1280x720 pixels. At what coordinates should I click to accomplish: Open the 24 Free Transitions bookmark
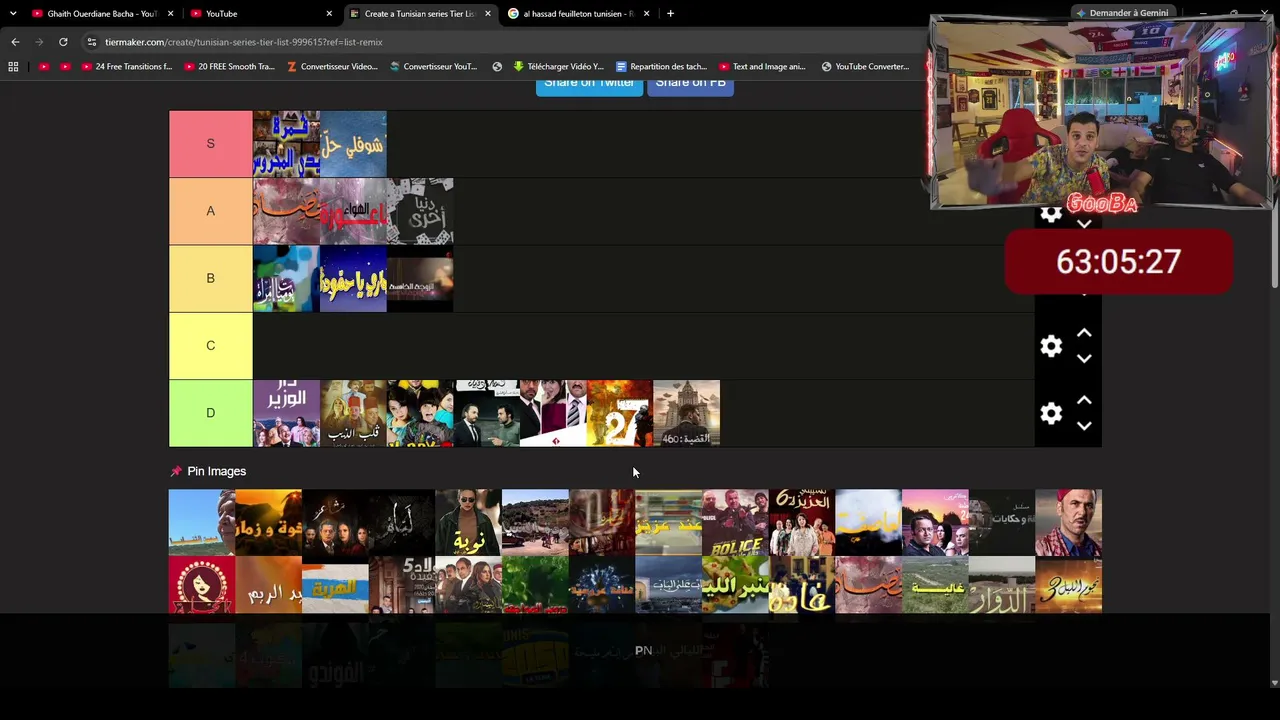pos(126,67)
